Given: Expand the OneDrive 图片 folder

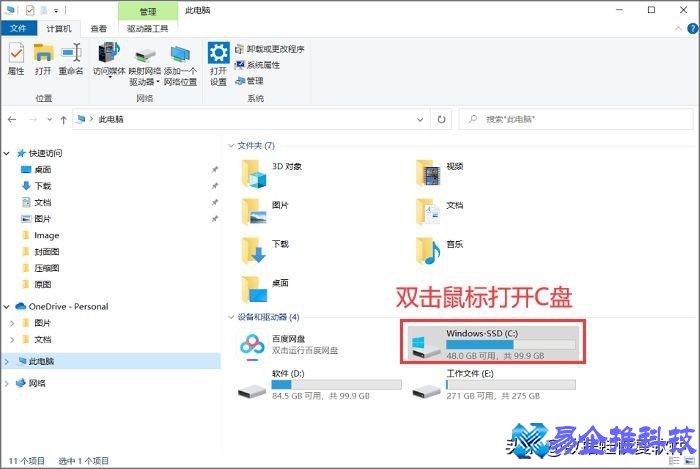Looking at the screenshot, I should pyautogui.click(x=12, y=323).
